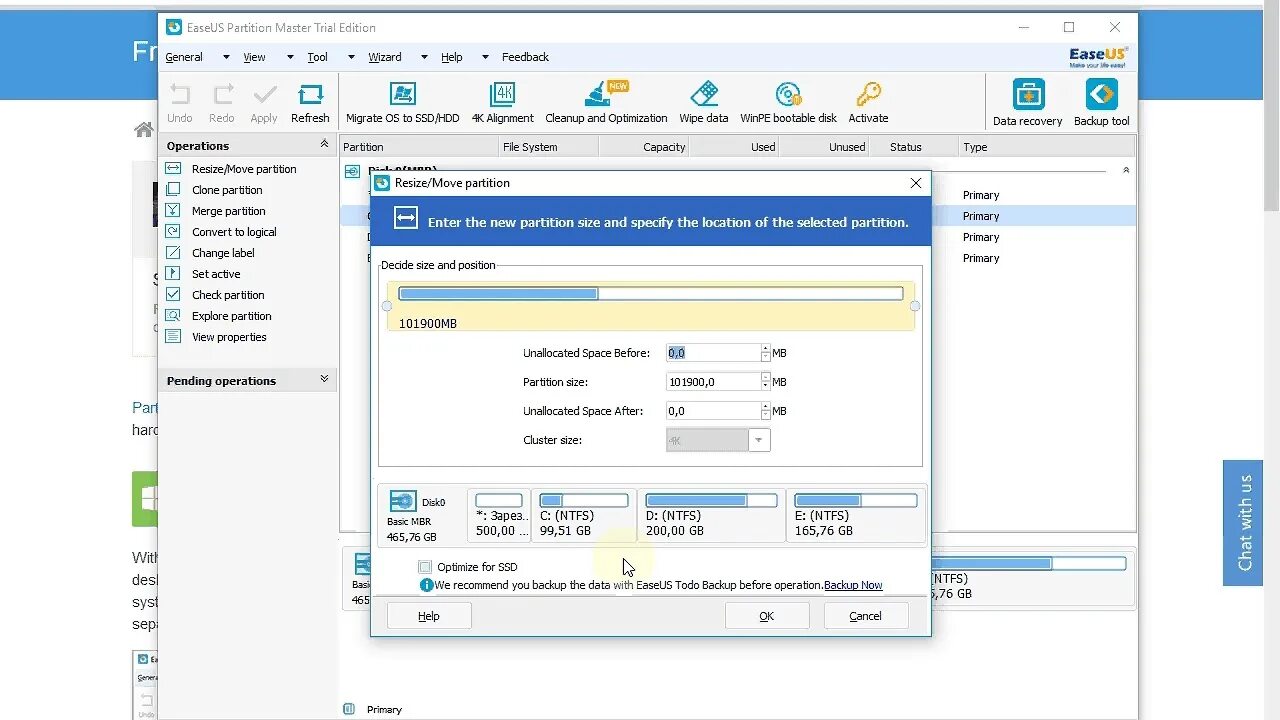Click the Redo toolbar icon
The height and width of the screenshot is (720, 1280).
pyautogui.click(x=222, y=103)
